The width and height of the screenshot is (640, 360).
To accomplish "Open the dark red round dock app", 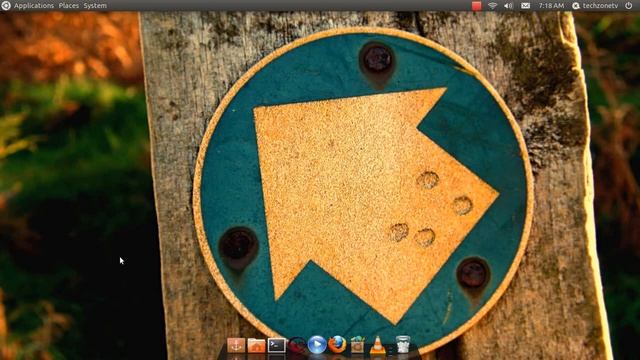I will pos(297,345).
